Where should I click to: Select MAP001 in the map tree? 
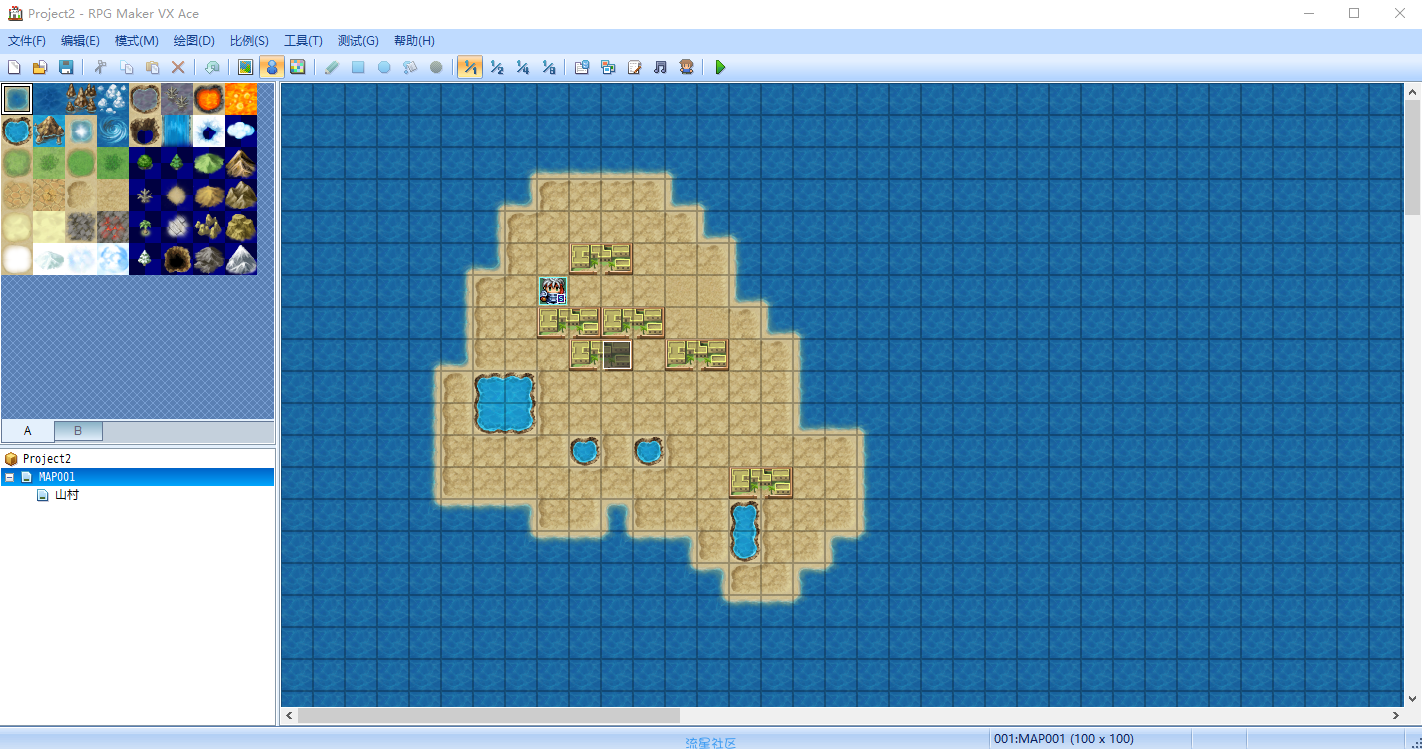pos(57,477)
